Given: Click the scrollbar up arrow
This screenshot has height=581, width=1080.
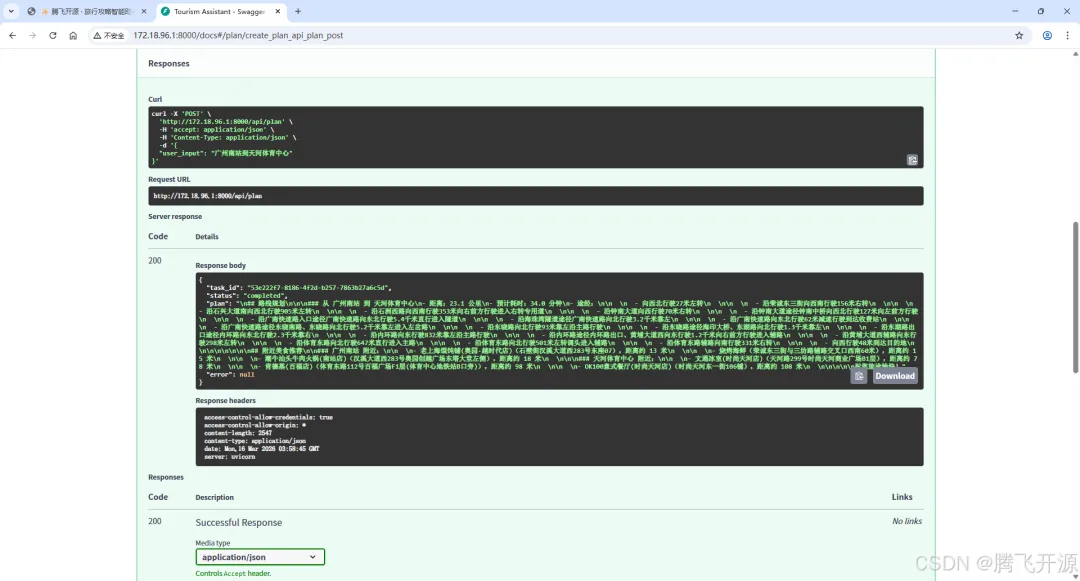Looking at the screenshot, I should (1075, 54).
